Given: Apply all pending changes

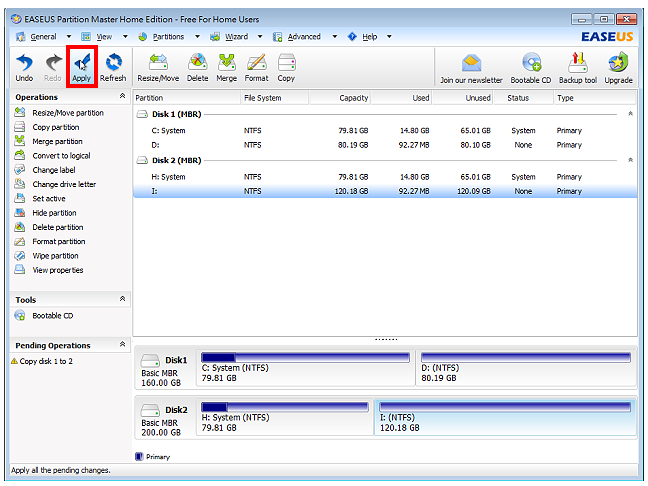Looking at the screenshot, I should tap(81, 68).
